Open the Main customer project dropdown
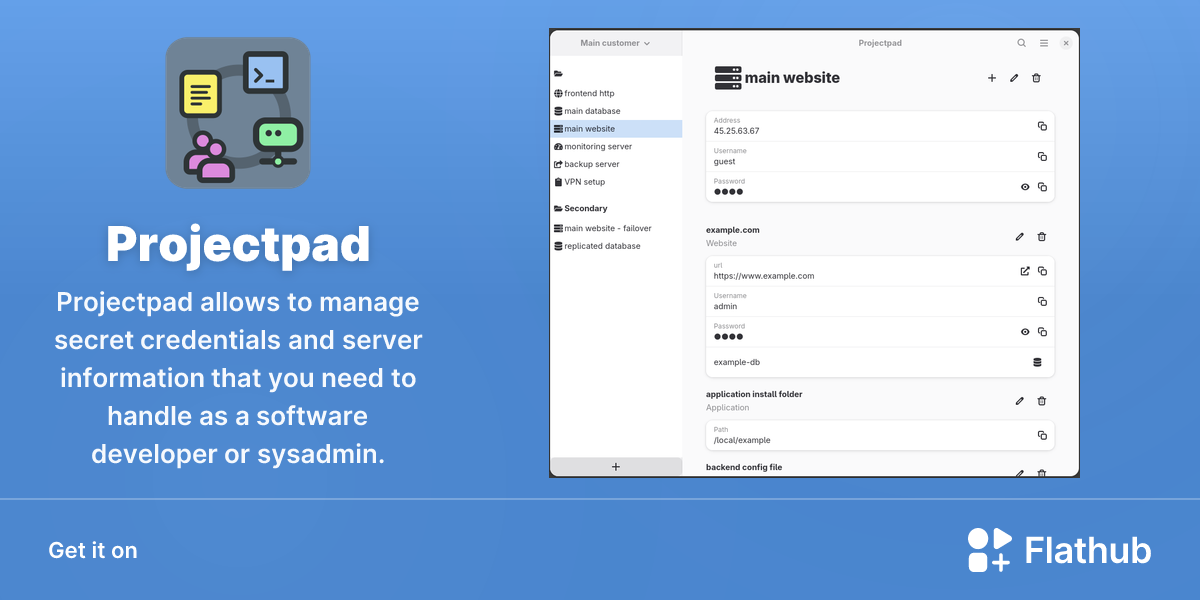1200x600 pixels. point(615,43)
